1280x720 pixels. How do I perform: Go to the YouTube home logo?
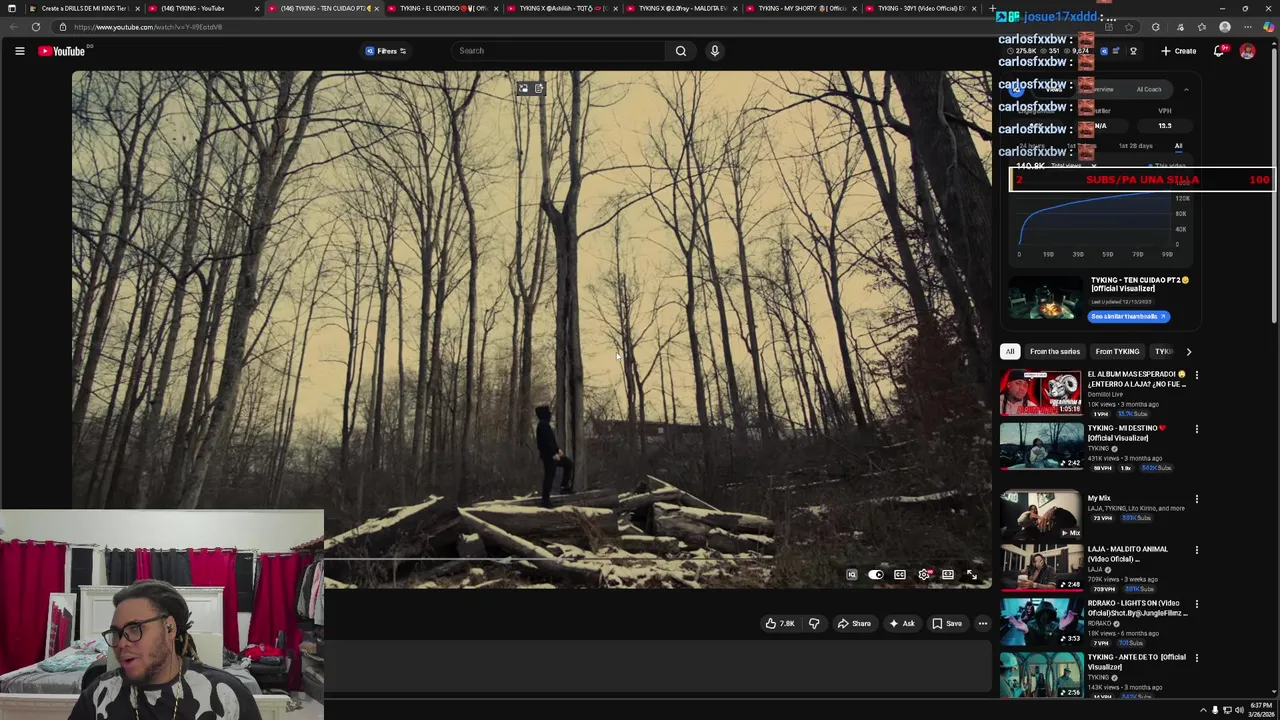(x=62, y=51)
